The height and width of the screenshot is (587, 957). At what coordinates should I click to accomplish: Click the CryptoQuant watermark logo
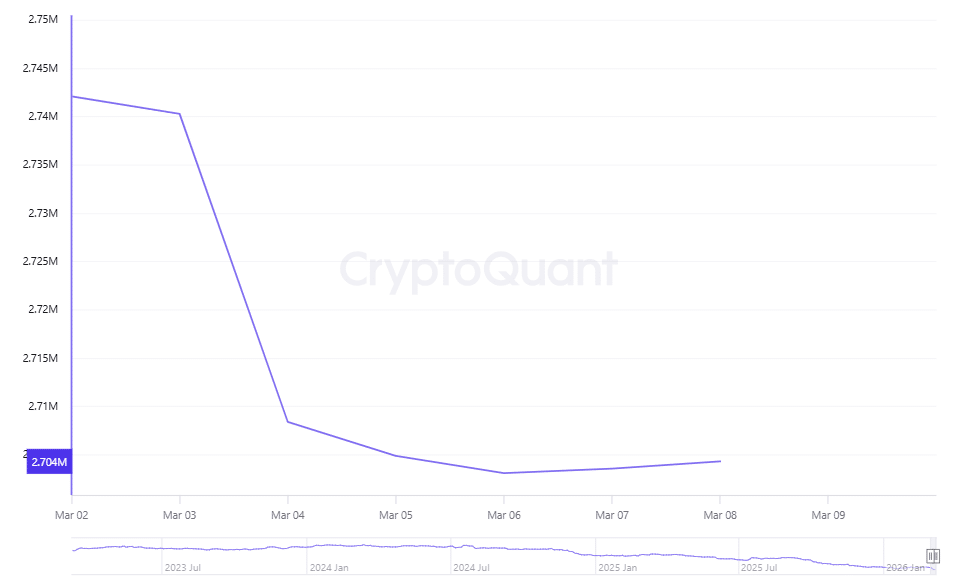click(x=478, y=270)
